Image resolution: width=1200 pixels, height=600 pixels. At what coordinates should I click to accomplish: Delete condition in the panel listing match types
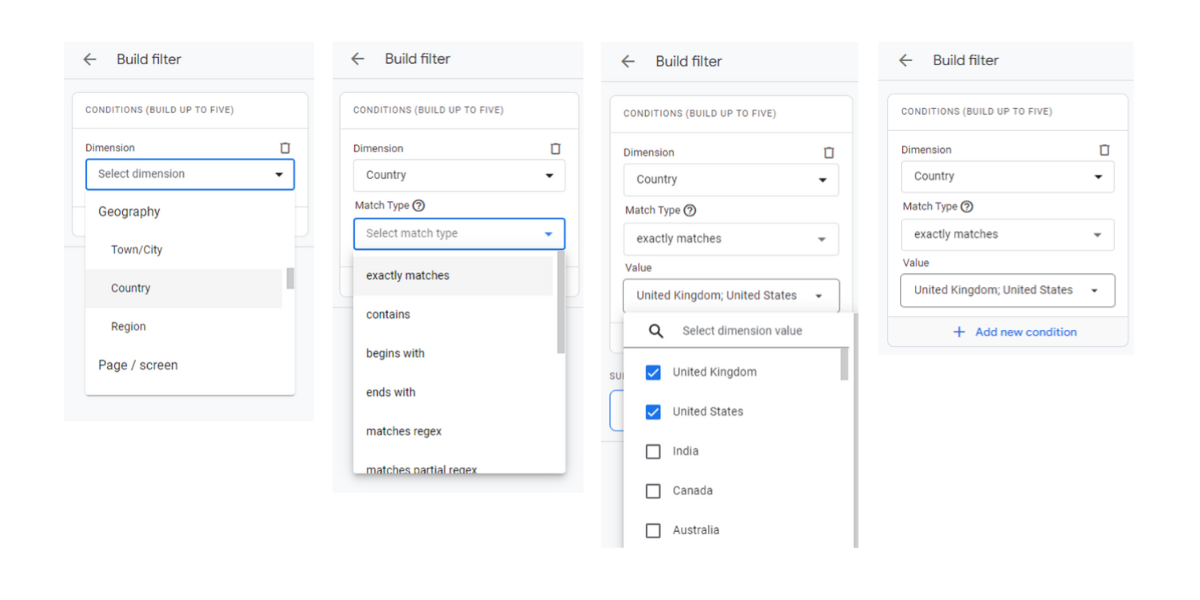556,148
